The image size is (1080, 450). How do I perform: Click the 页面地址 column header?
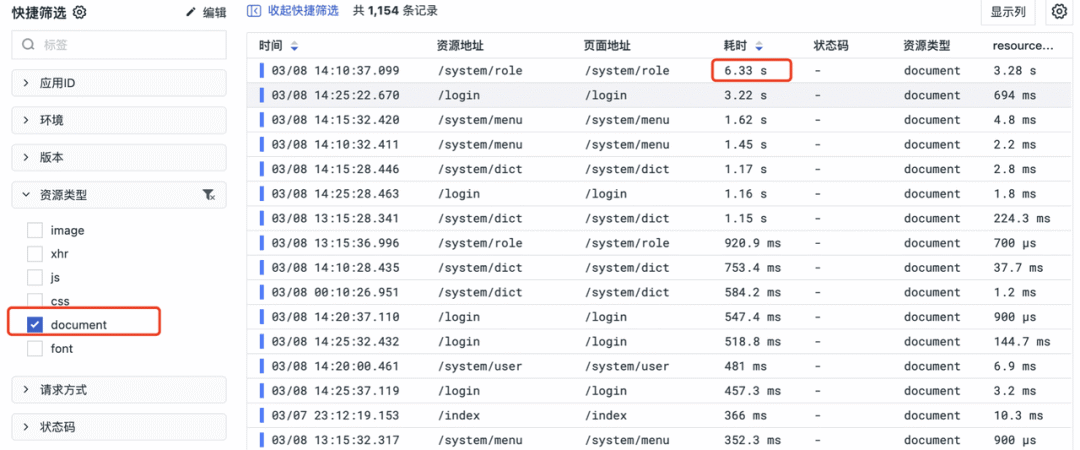coord(608,46)
